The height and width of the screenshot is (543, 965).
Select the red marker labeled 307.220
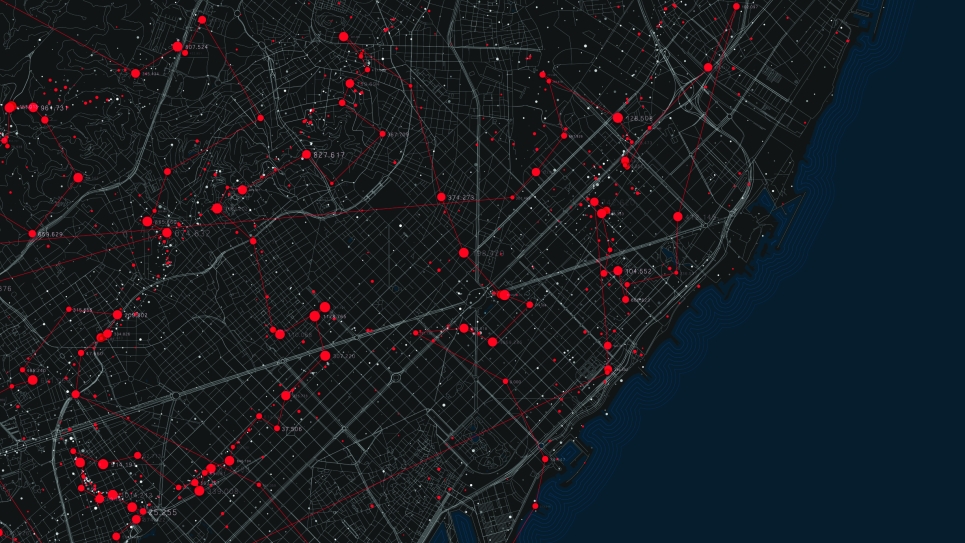[325, 355]
